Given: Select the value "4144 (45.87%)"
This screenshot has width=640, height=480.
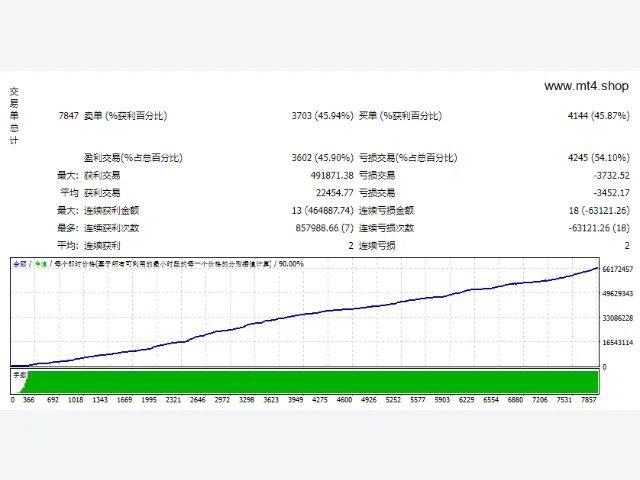Looking at the screenshot, I should [x=598, y=116].
